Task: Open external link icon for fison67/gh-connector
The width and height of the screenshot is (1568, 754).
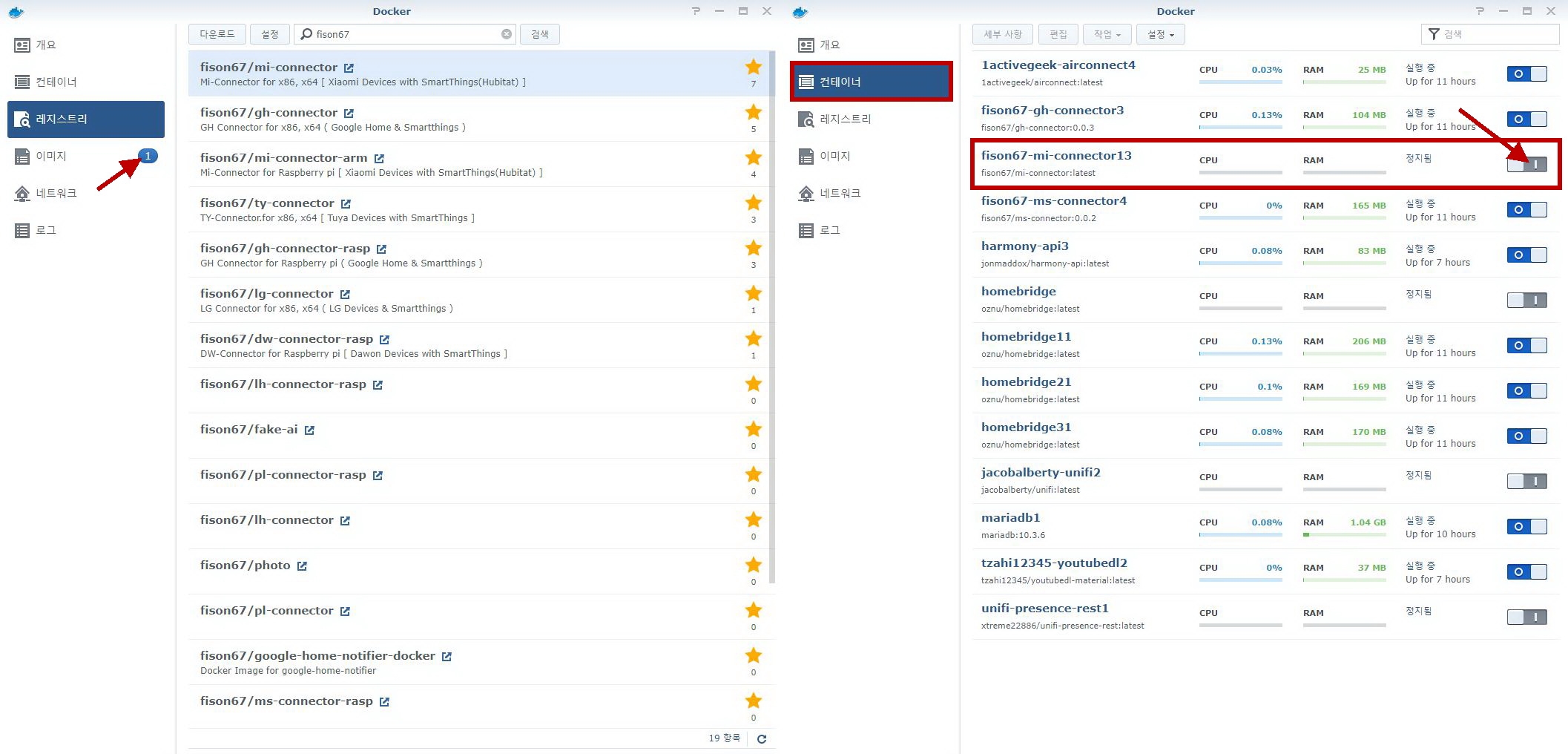Action: pos(349,114)
